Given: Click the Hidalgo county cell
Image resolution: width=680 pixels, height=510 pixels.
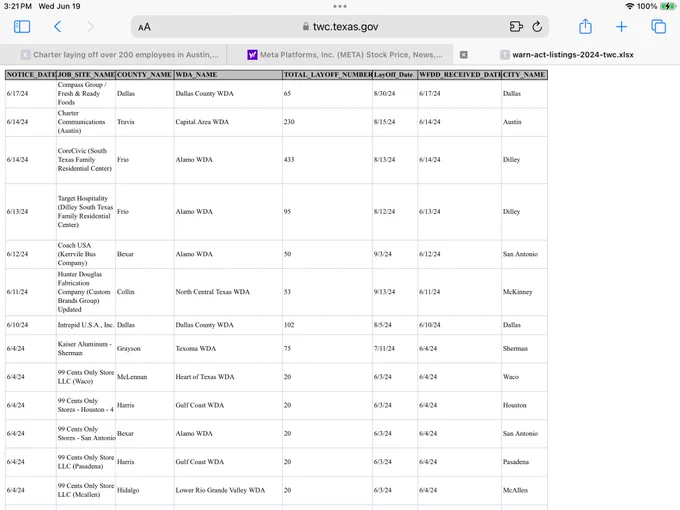Looking at the screenshot, I should pyautogui.click(x=144, y=490).
